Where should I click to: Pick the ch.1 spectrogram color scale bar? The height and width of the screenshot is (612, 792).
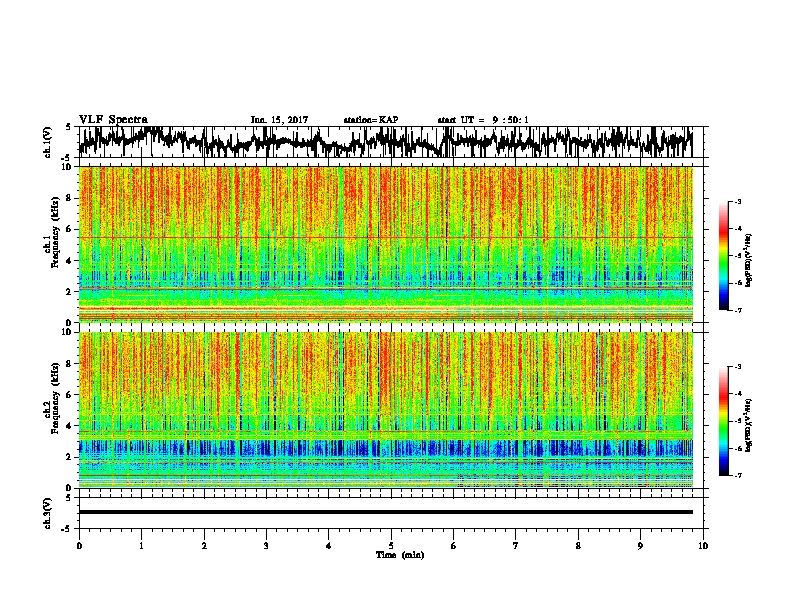[x=723, y=256]
